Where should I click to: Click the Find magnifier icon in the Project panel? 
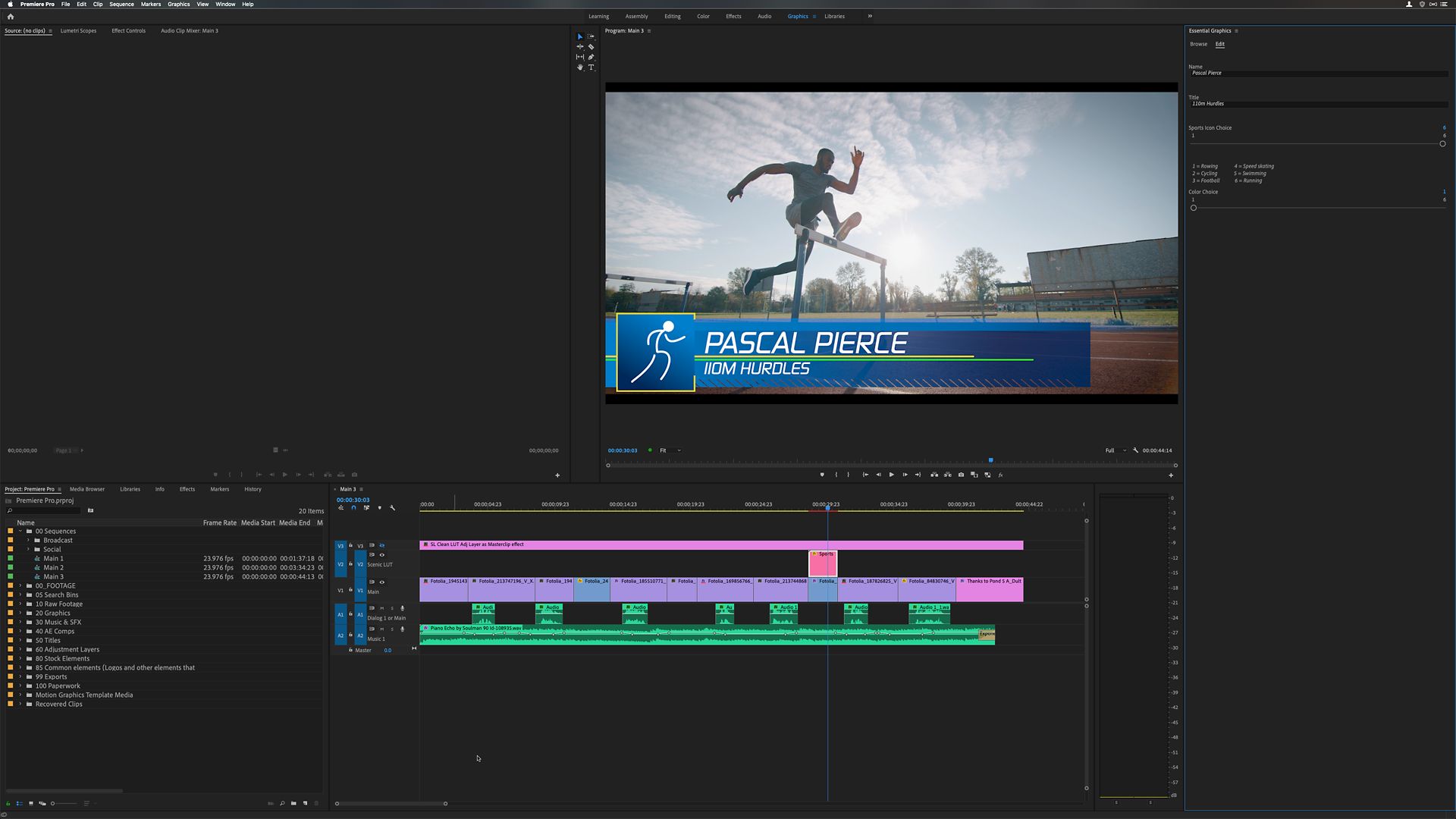[282, 803]
